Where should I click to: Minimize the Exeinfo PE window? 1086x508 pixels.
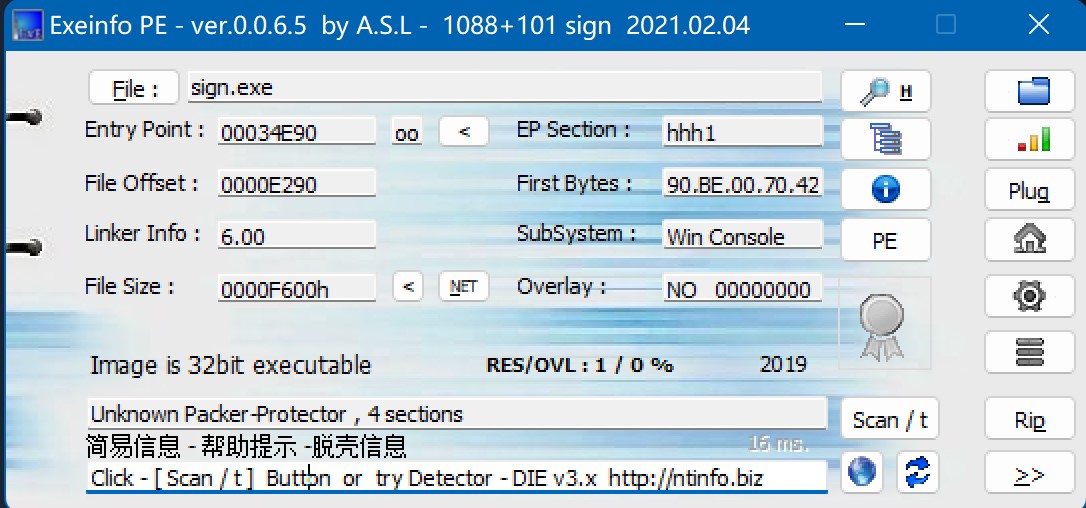click(855, 25)
